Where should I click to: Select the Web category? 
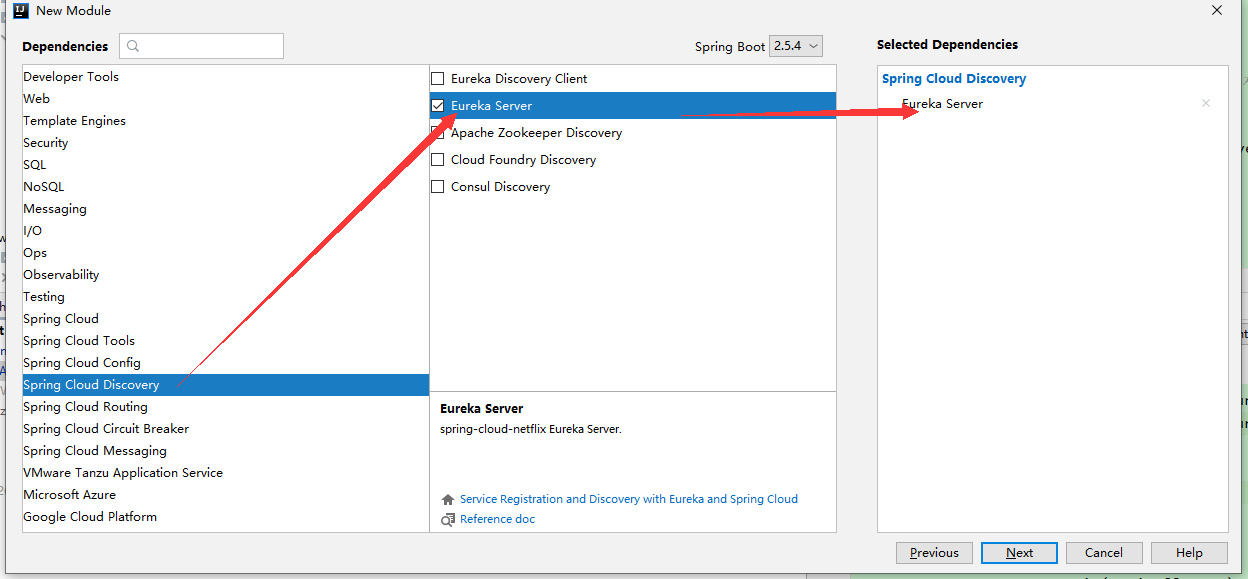click(x=226, y=99)
